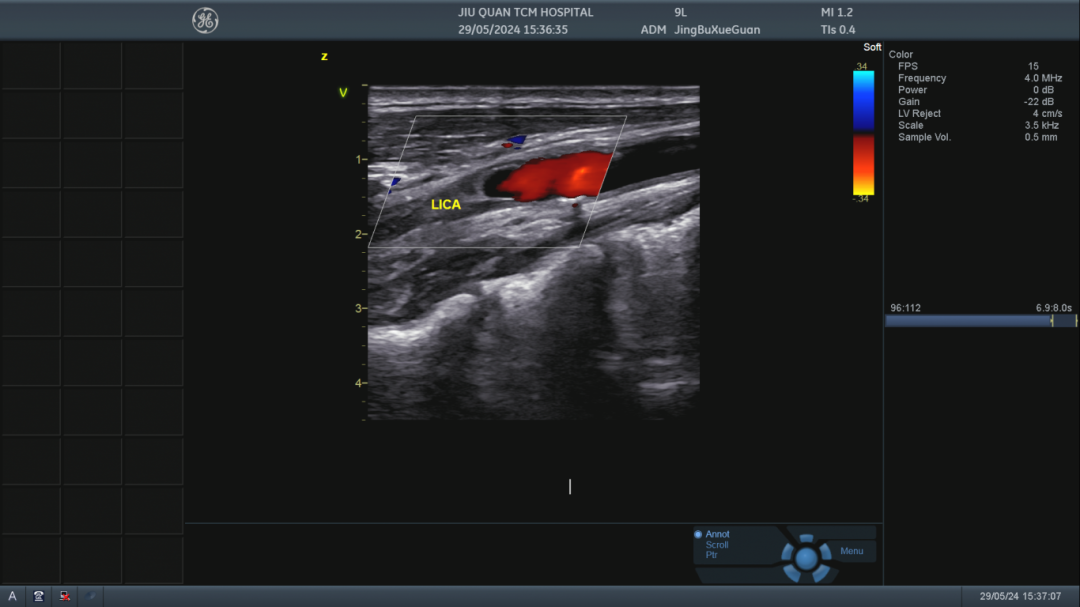This screenshot has height=607, width=1080.
Task: Click the scale maximum 34 above color bar
Action: coord(862,67)
